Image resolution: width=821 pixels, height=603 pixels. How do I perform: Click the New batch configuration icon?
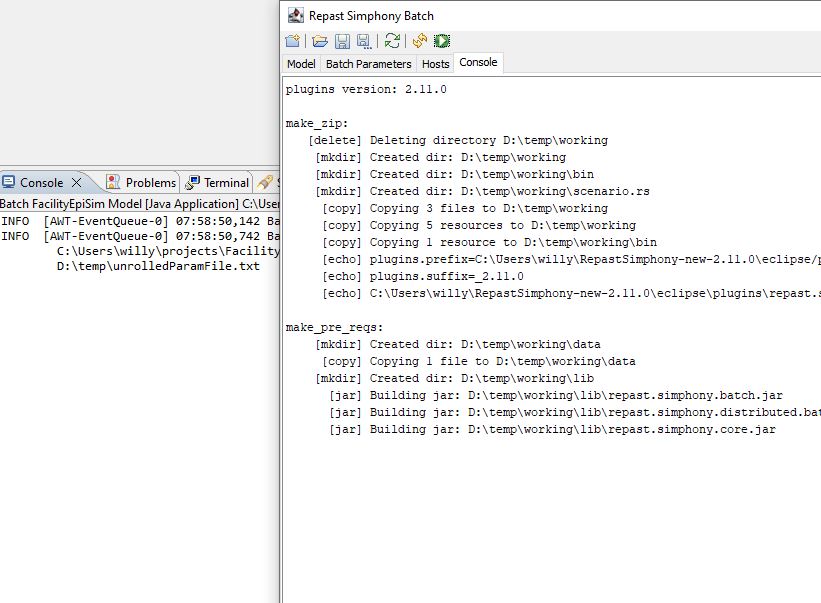tap(292, 41)
